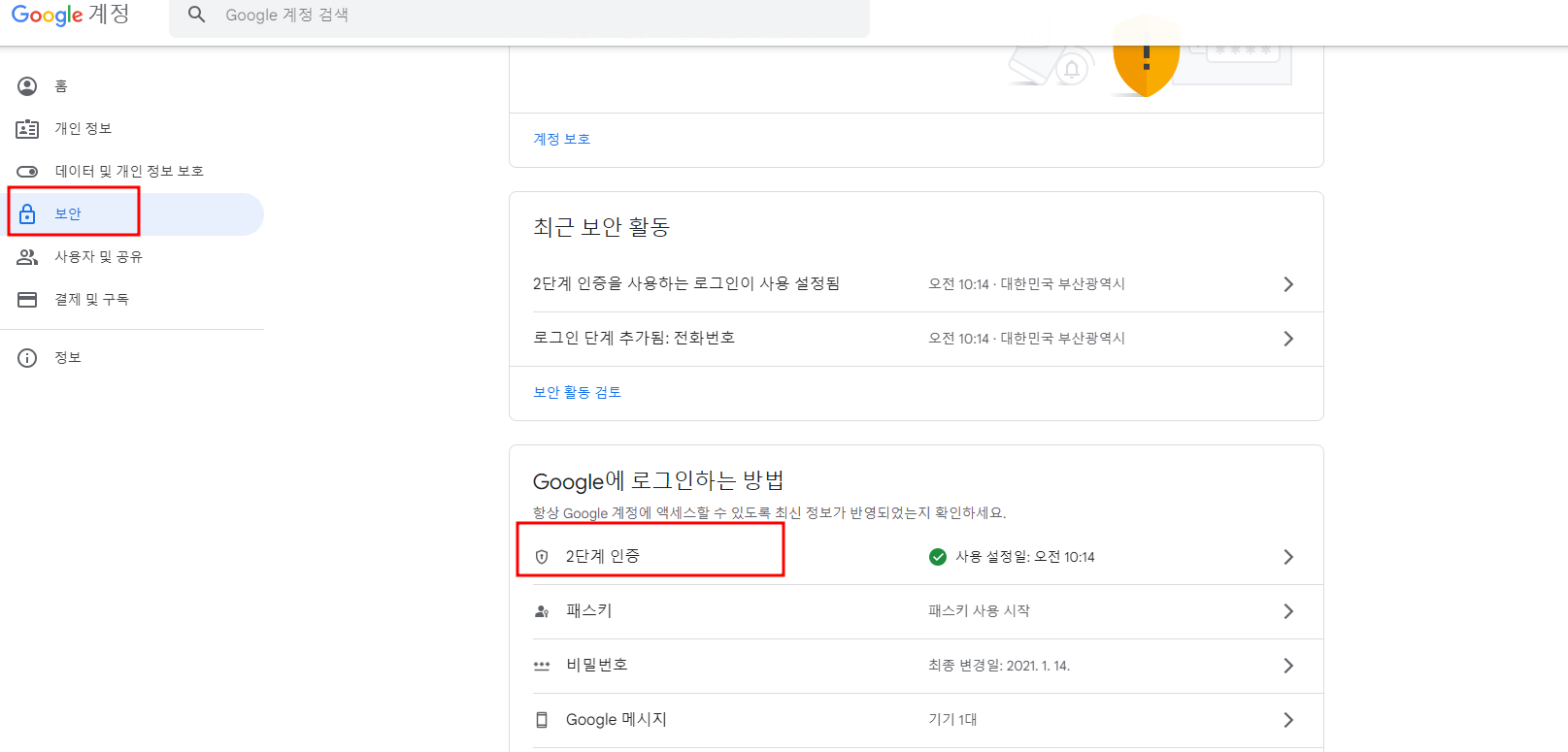Click the 사용자 및 공유 people icon
Screen dimensions: 1568x752
point(27,257)
